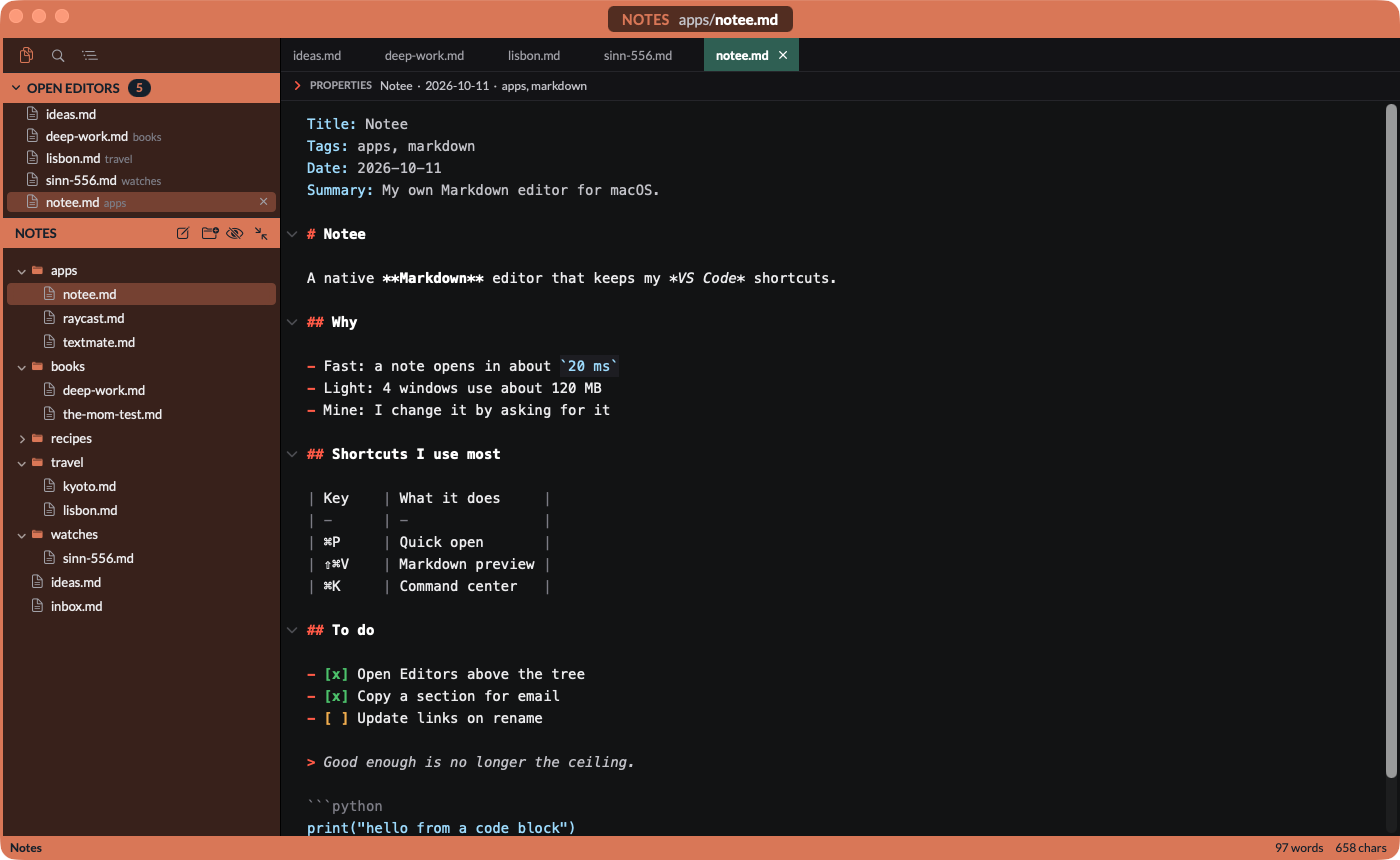Image resolution: width=1400 pixels, height=860 pixels.
Task: Open the Outline list sidebar view
Action: (90, 56)
